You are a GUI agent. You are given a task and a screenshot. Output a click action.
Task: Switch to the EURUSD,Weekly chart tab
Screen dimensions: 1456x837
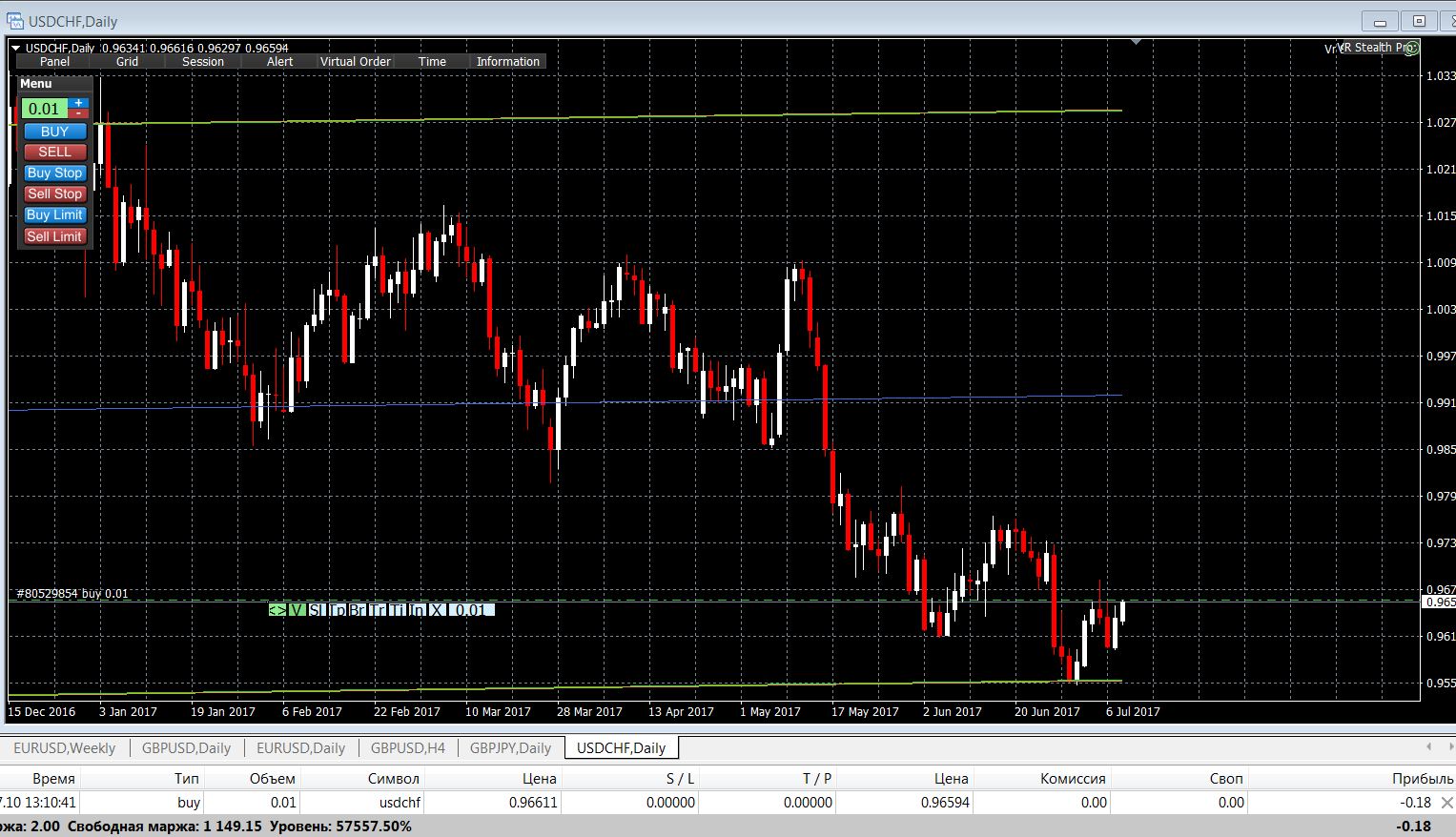[x=64, y=748]
